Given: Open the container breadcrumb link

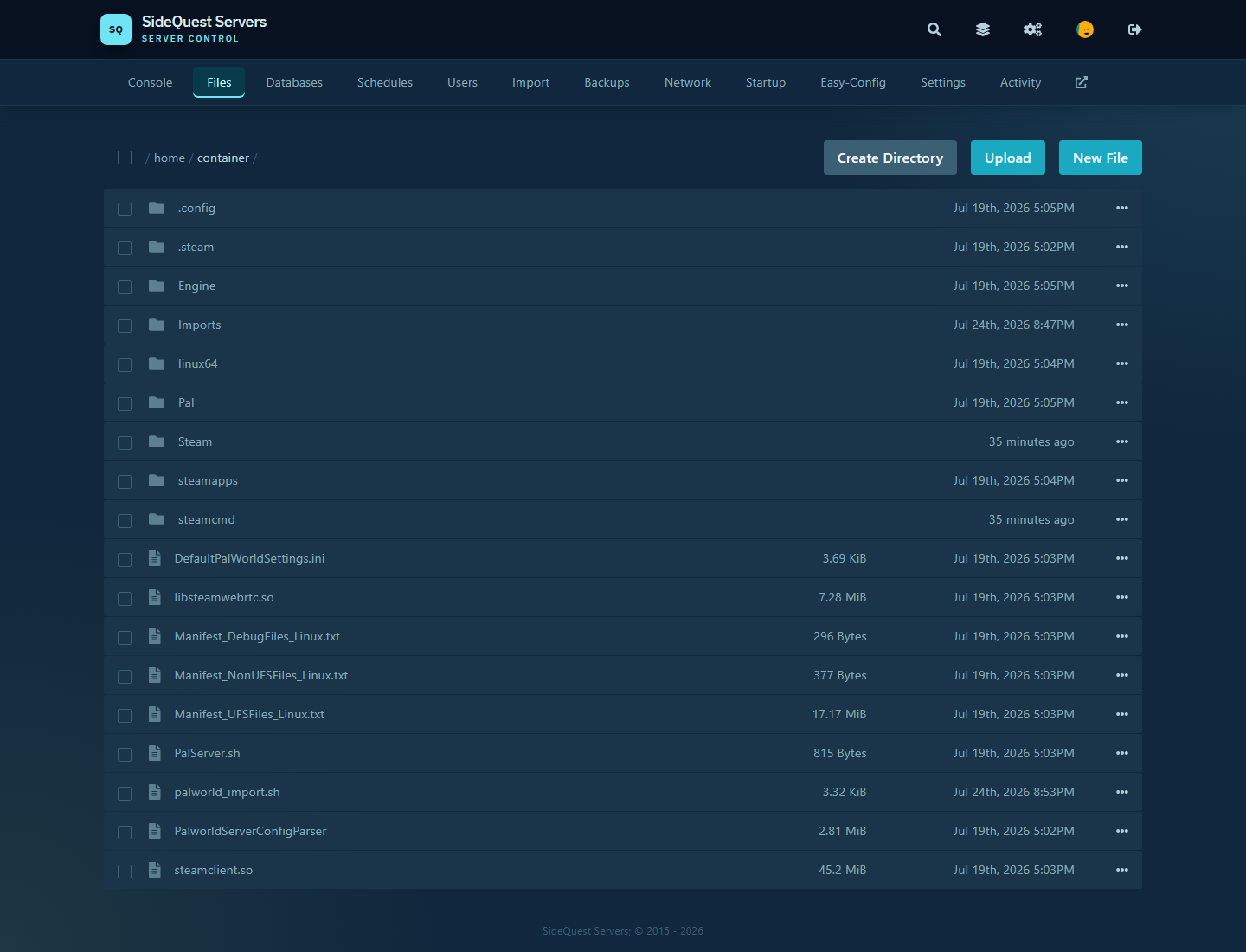Looking at the screenshot, I should pos(223,158).
